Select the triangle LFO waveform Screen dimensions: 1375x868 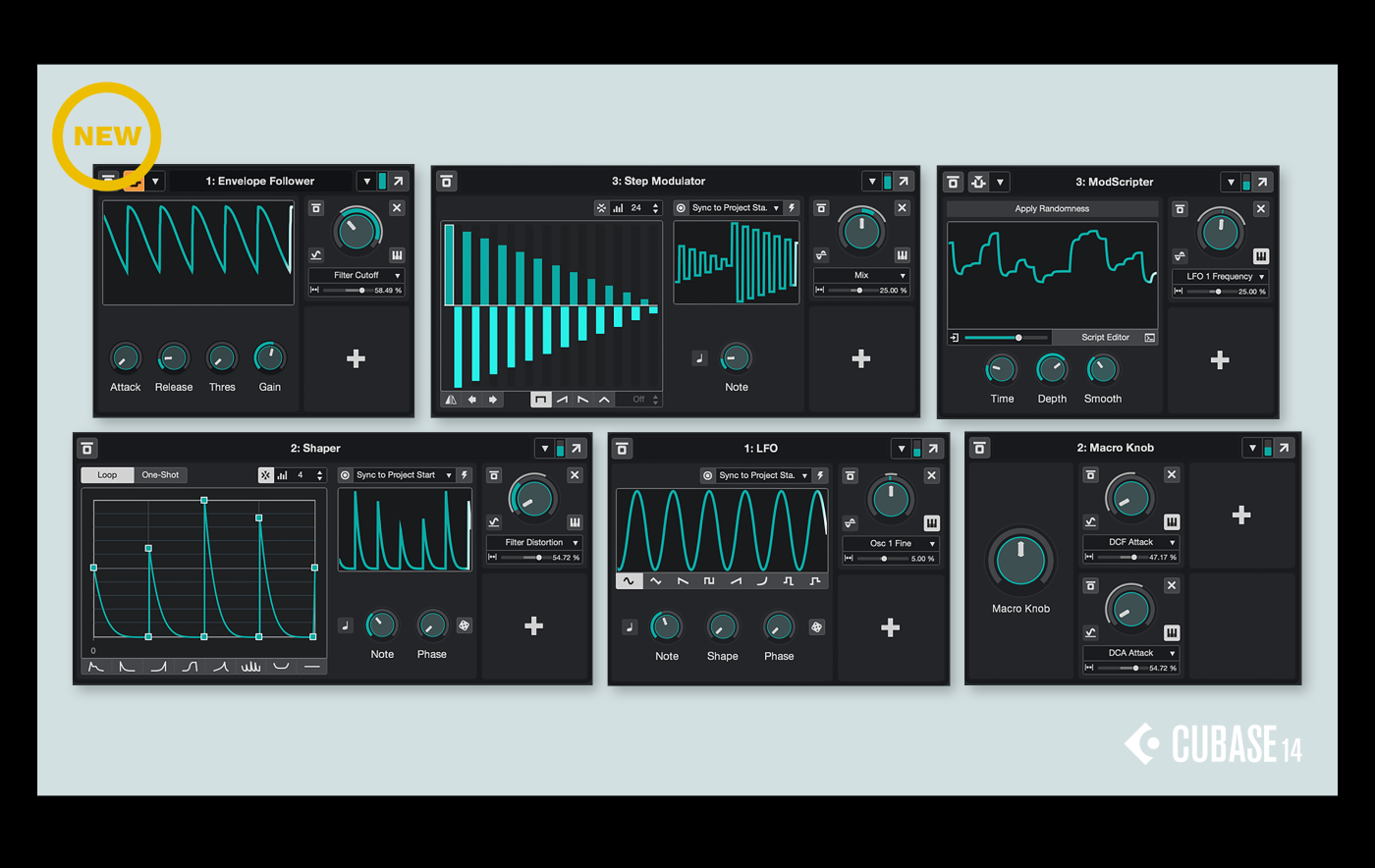tap(656, 581)
